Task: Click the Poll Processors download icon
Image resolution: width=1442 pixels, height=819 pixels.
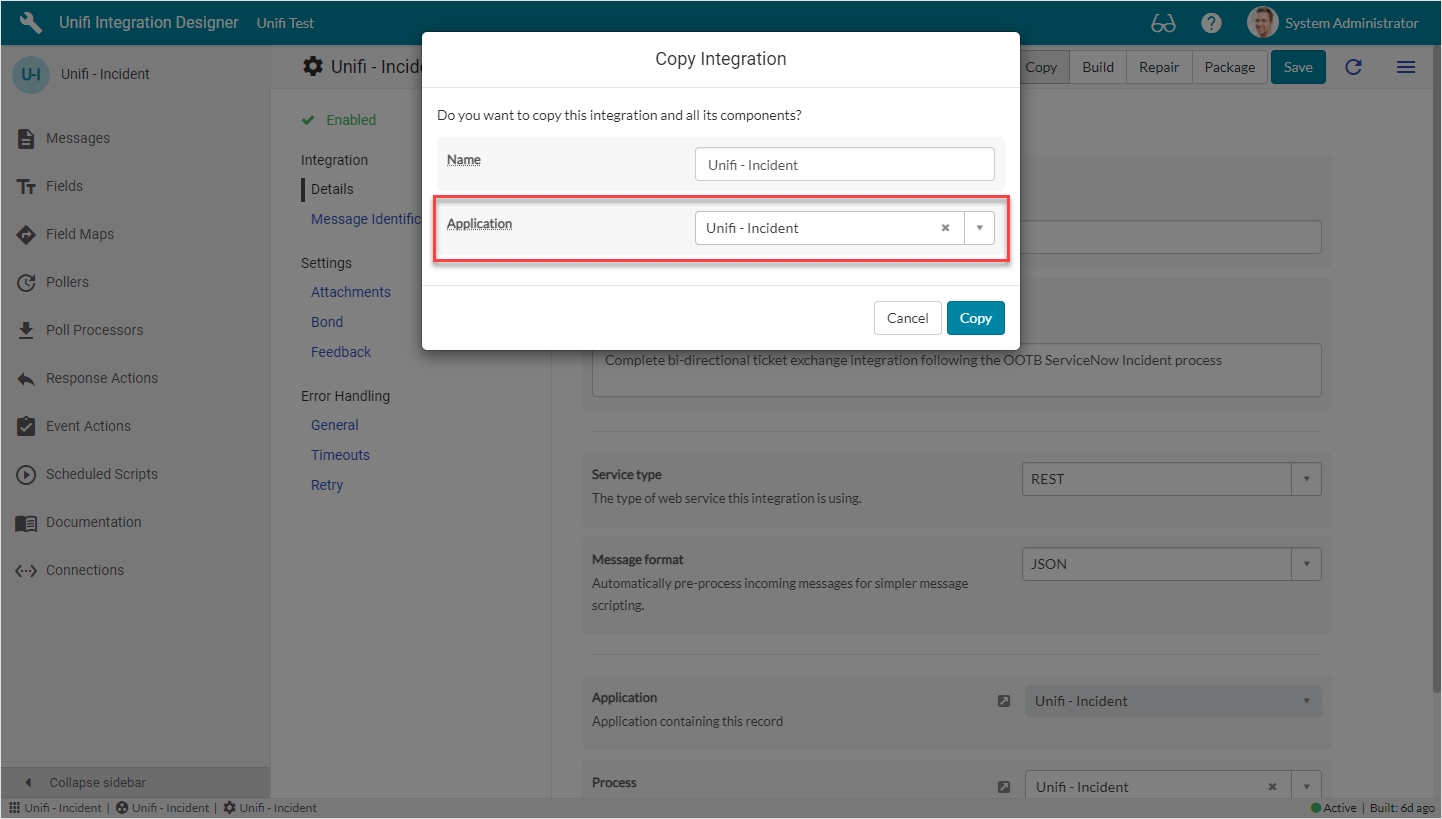Action: pos(27,331)
